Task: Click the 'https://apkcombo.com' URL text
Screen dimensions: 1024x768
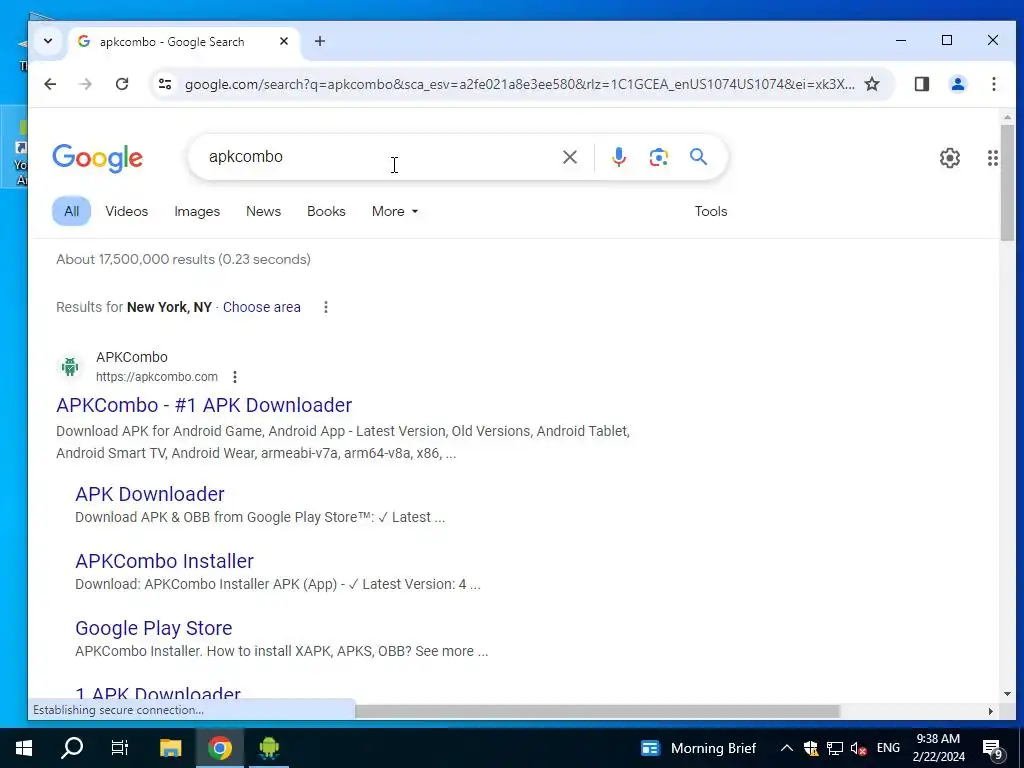Action: click(157, 377)
